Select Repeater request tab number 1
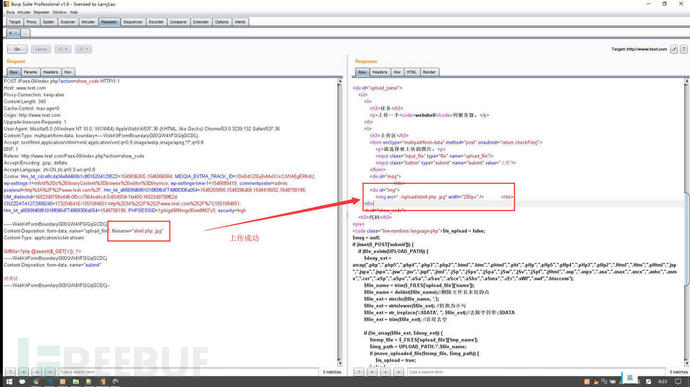The width and height of the screenshot is (690, 387). (13, 33)
